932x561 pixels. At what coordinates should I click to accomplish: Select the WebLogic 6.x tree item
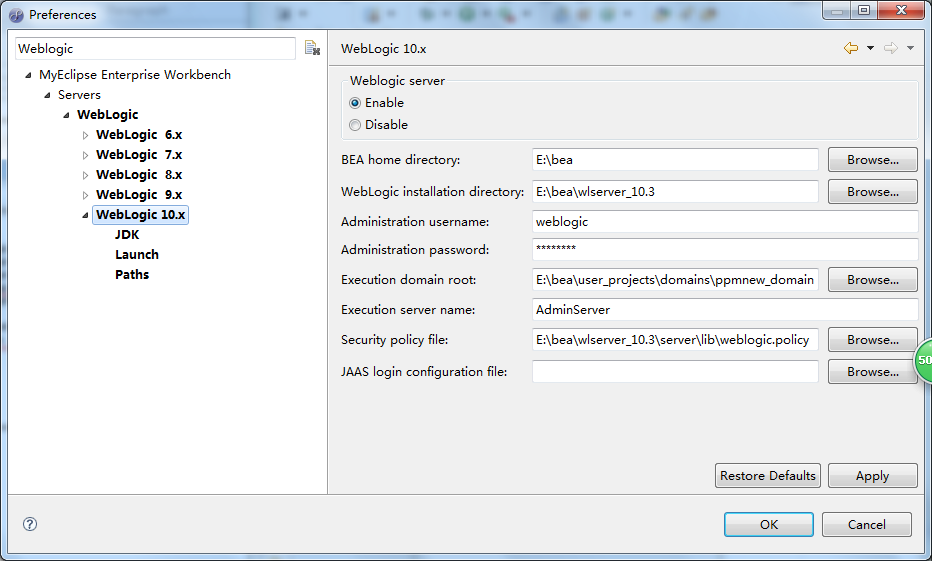pos(139,135)
